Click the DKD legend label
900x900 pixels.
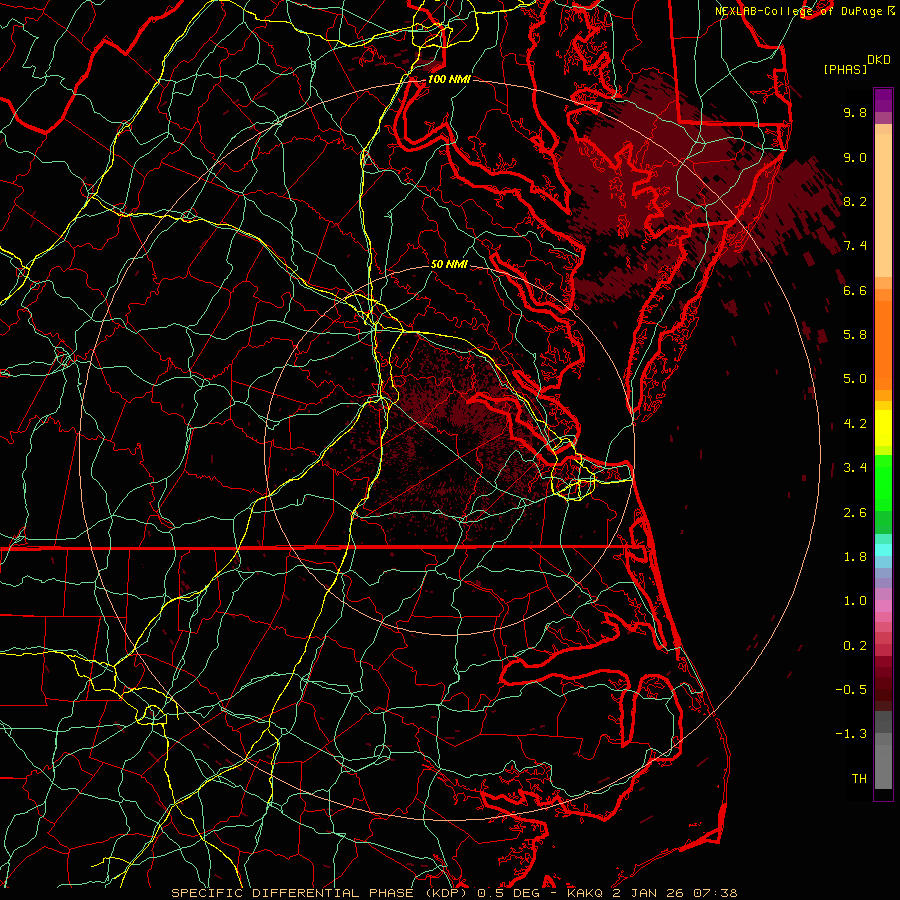coord(878,60)
